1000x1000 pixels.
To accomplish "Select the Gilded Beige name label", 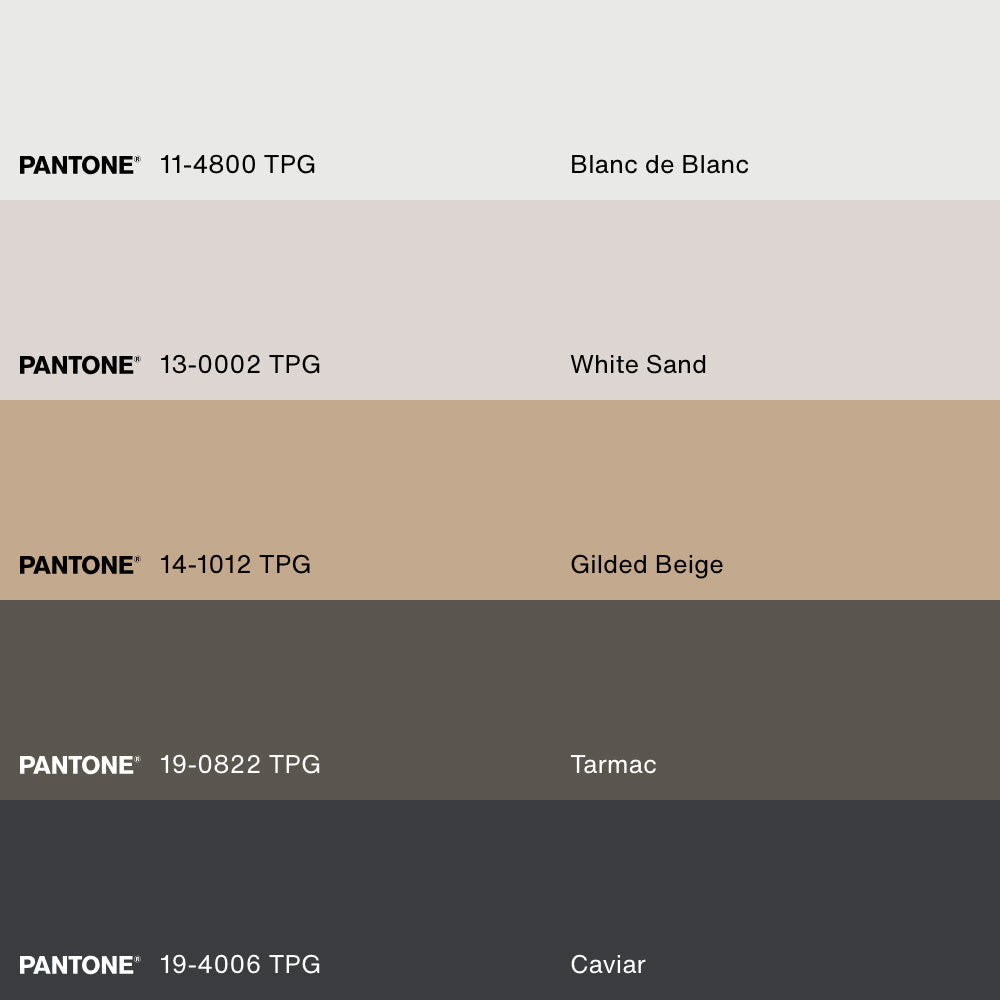I will pyautogui.click(x=646, y=565).
